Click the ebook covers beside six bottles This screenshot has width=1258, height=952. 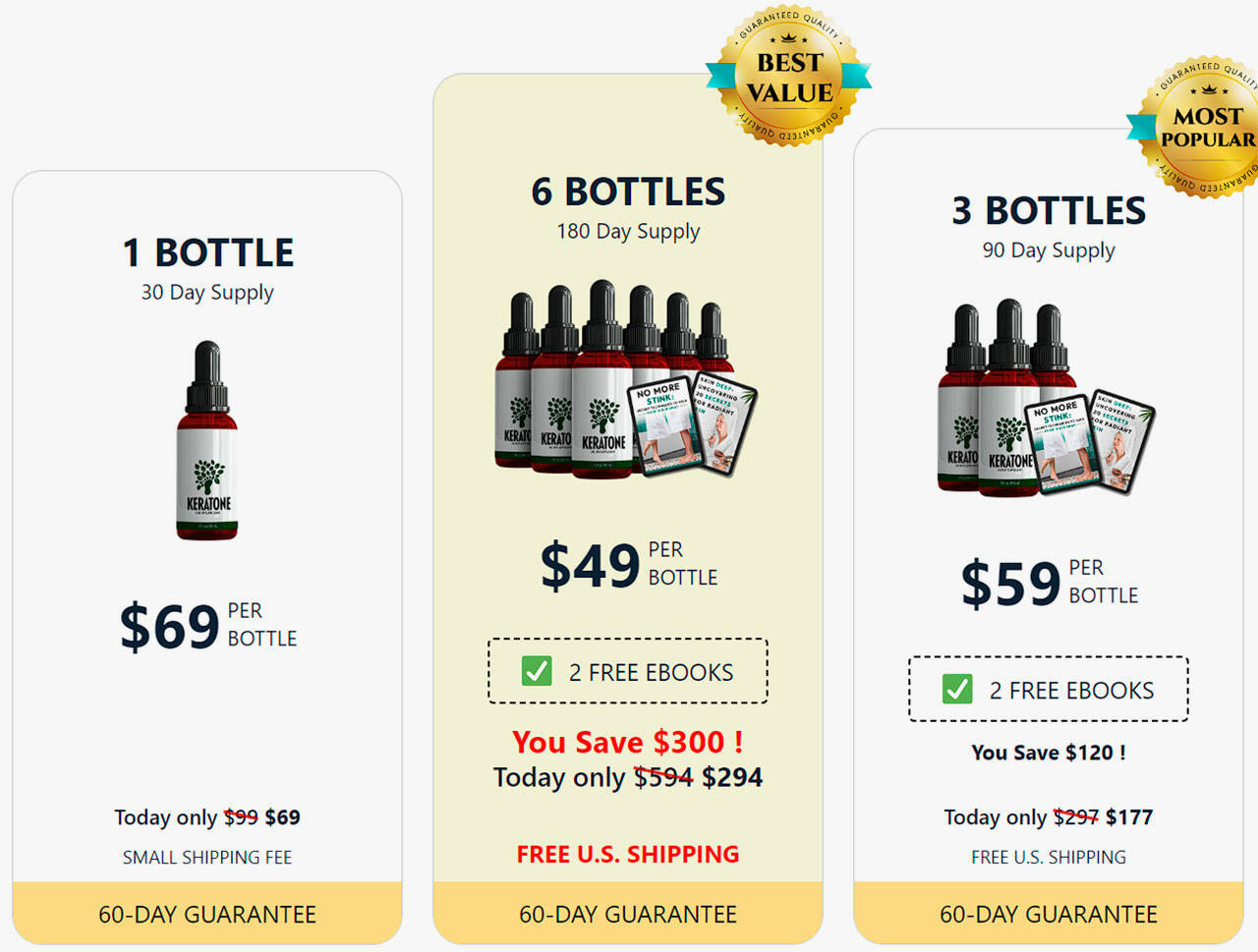693,424
